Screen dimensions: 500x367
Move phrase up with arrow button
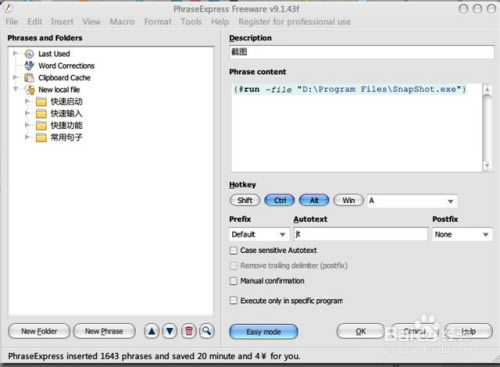point(152,331)
